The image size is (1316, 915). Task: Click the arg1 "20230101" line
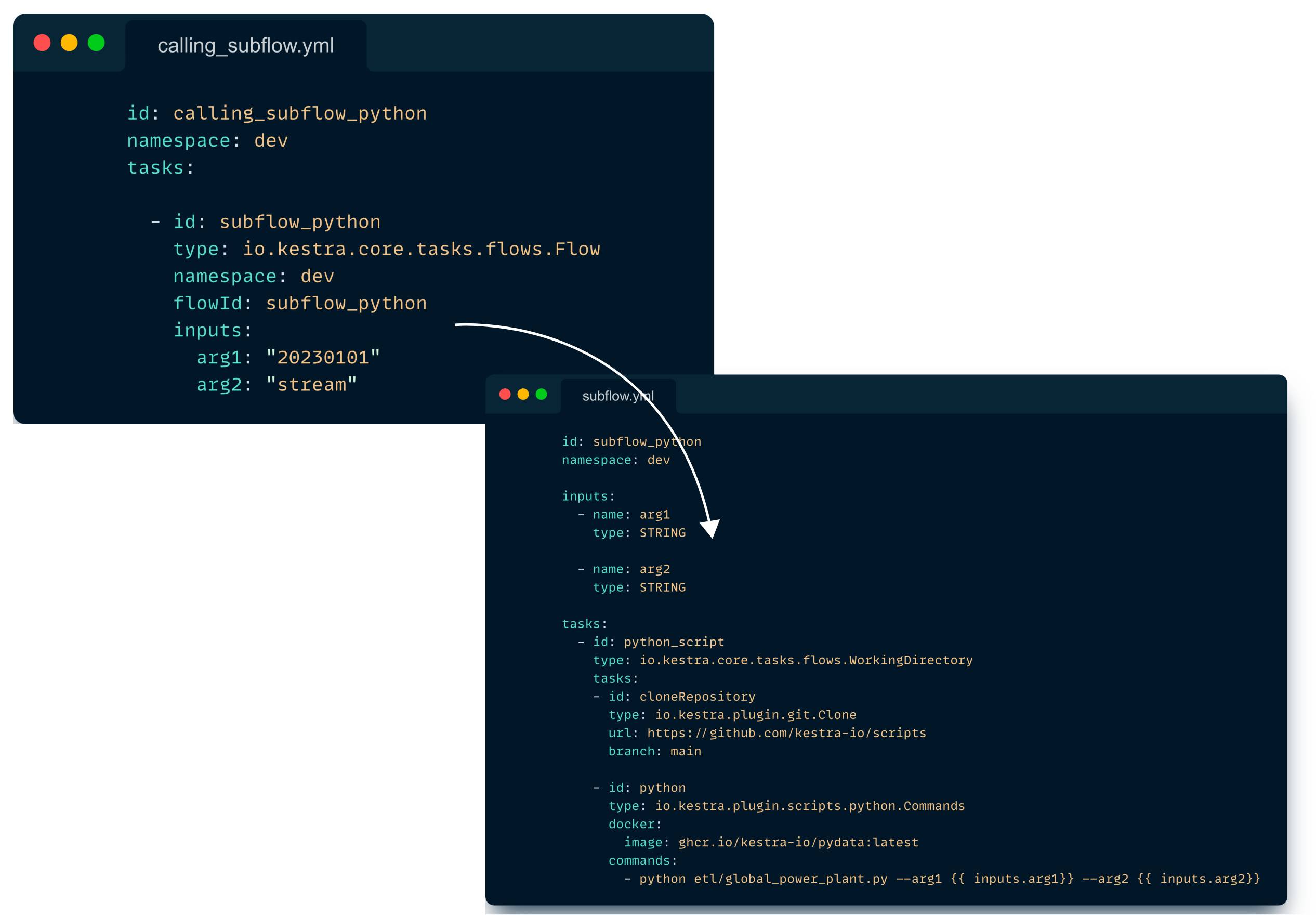[x=288, y=358]
